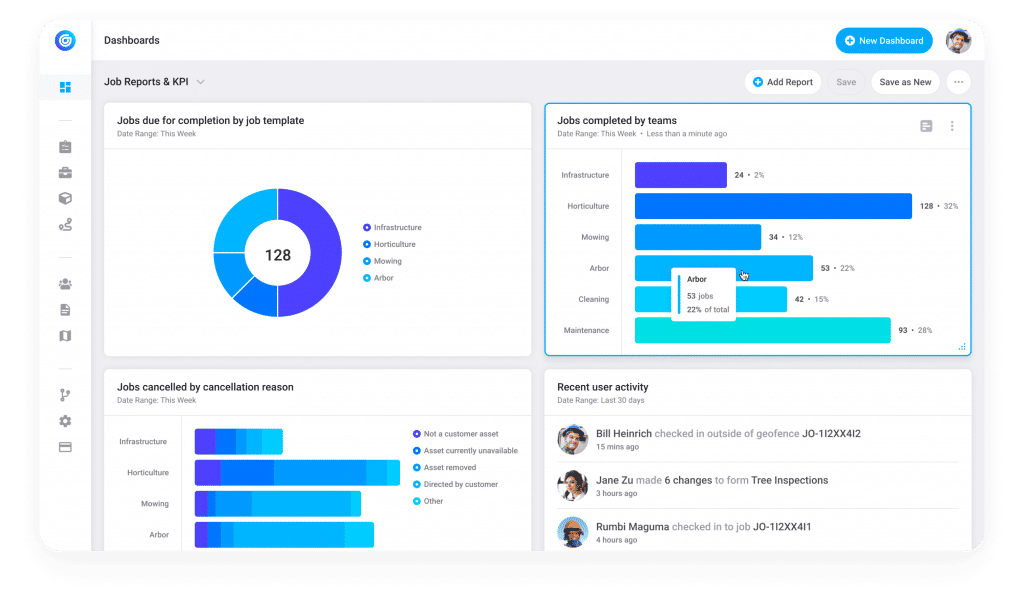This screenshot has height=610, width=1024.
Task: Open the three-dot menu on Jobs completed panel
Action: (x=951, y=126)
